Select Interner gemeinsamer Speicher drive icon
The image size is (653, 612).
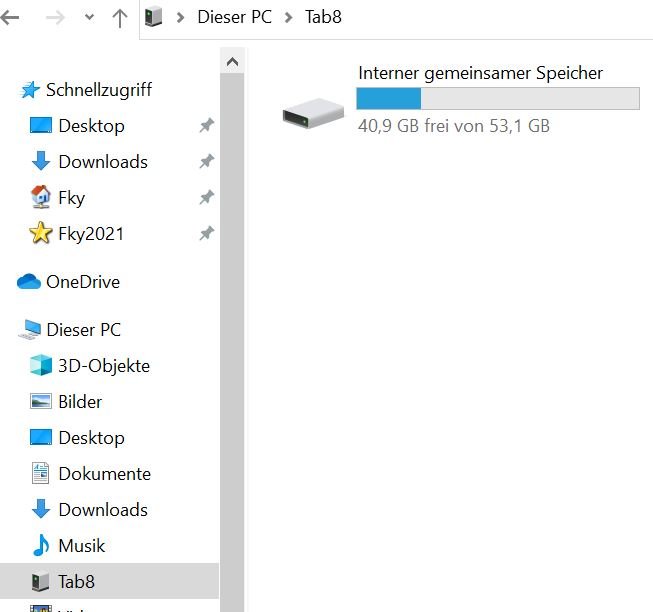tap(313, 113)
